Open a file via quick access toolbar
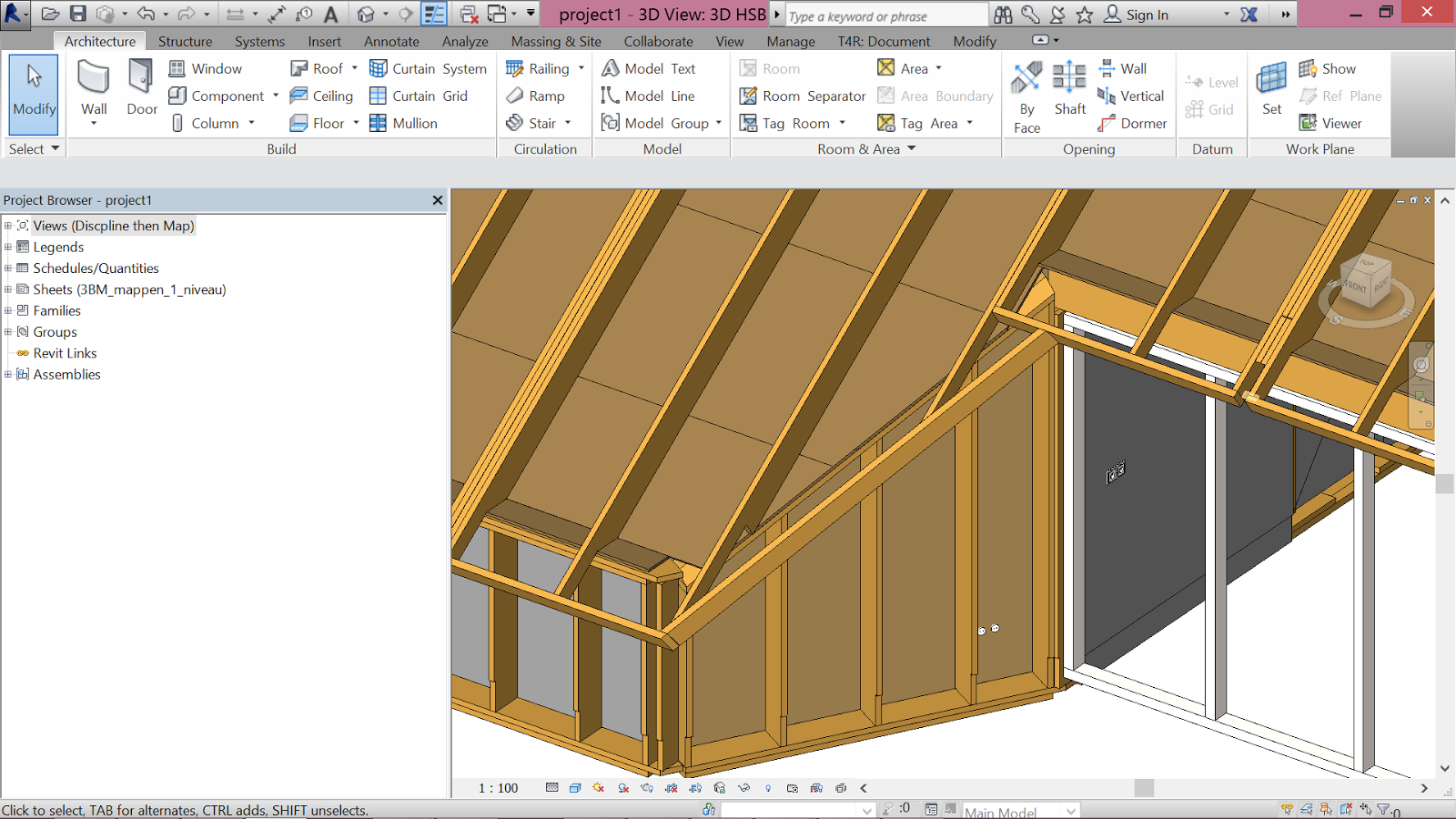 pyautogui.click(x=51, y=14)
